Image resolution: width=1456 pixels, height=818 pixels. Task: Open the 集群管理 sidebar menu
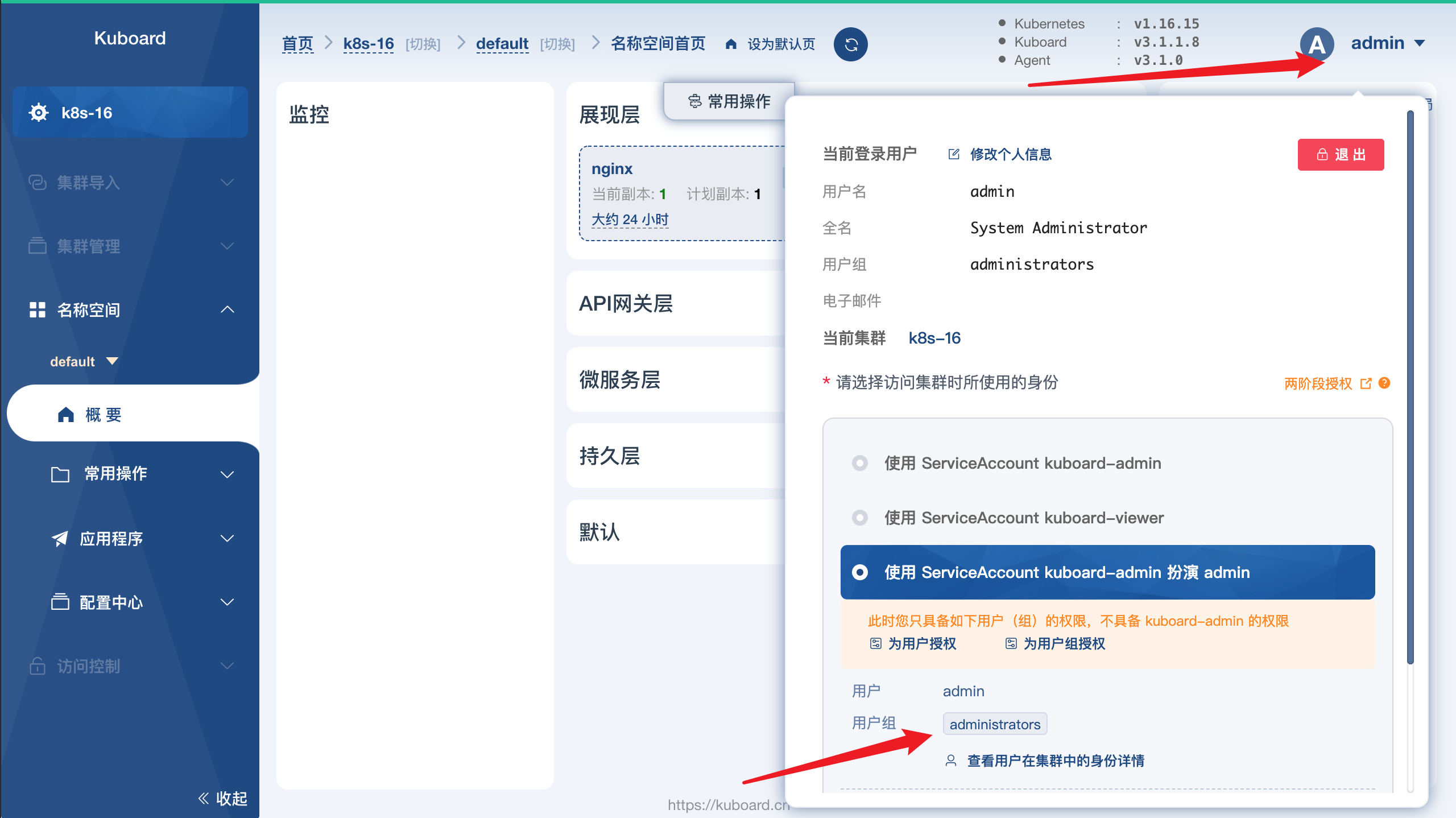coord(130,246)
